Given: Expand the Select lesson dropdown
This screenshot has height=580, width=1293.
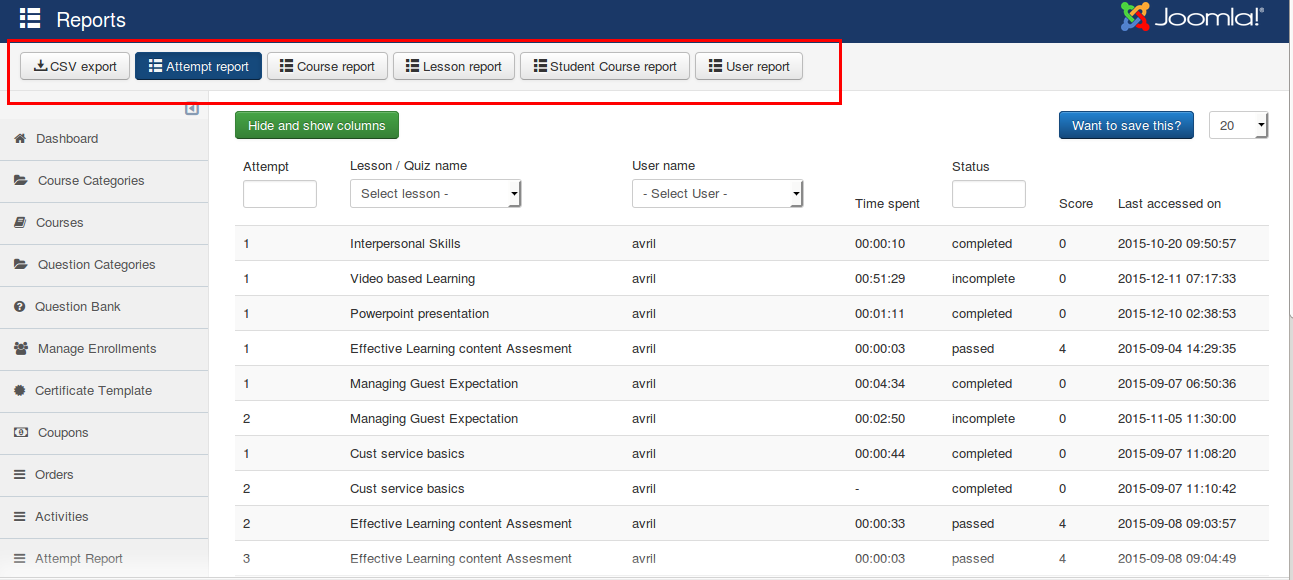Looking at the screenshot, I should pos(435,194).
